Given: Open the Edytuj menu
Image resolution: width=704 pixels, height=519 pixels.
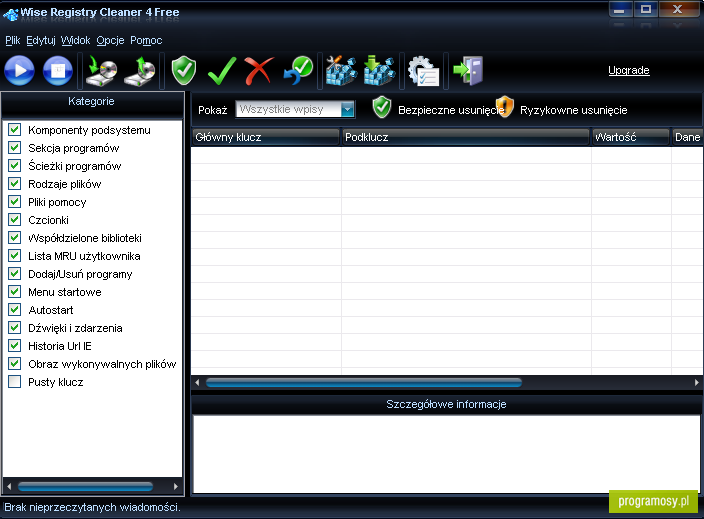Looking at the screenshot, I should pyautogui.click(x=40, y=40).
